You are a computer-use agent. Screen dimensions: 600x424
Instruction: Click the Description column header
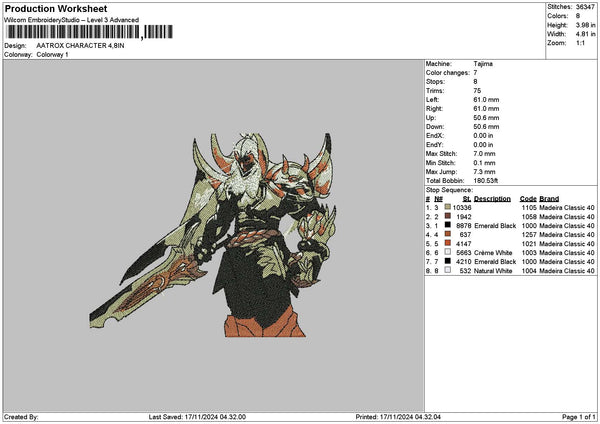click(x=492, y=198)
